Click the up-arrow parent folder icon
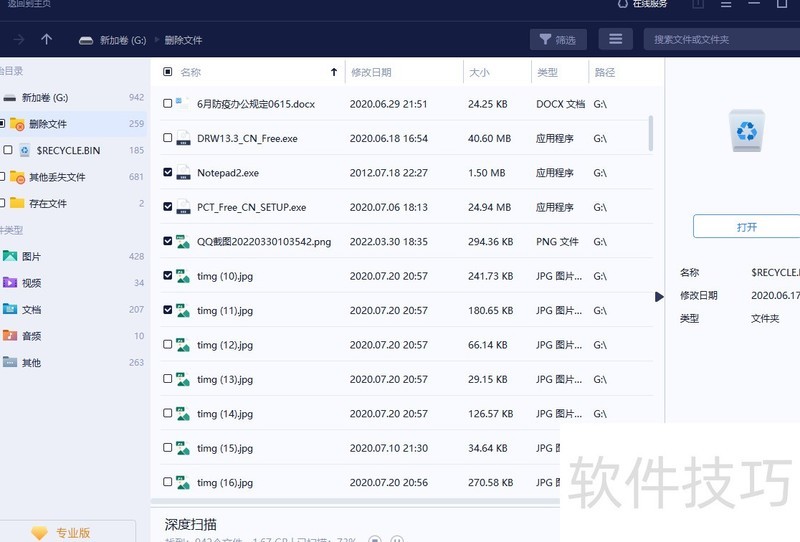 pos(46,39)
